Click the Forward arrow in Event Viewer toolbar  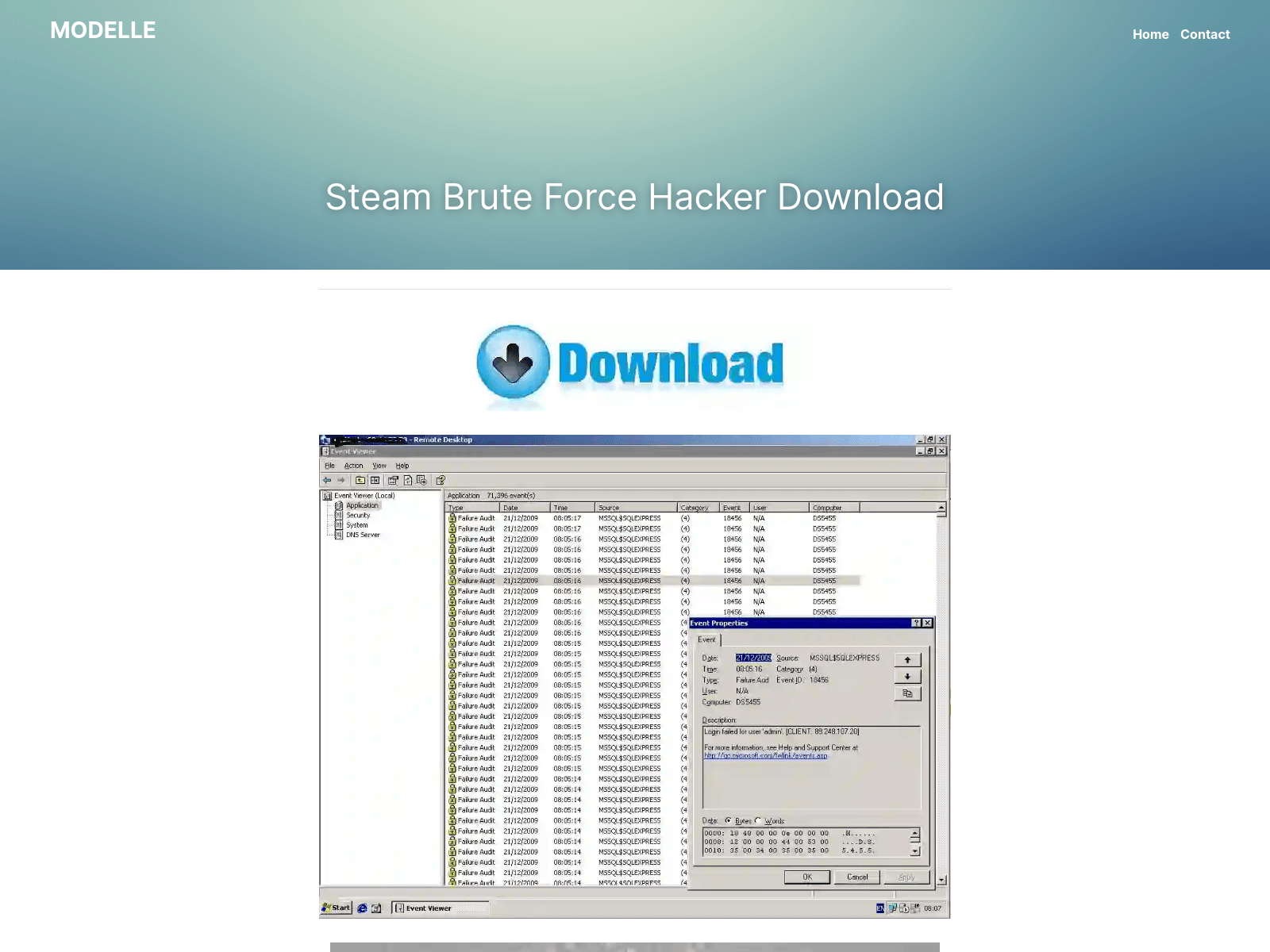coord(341,480)
